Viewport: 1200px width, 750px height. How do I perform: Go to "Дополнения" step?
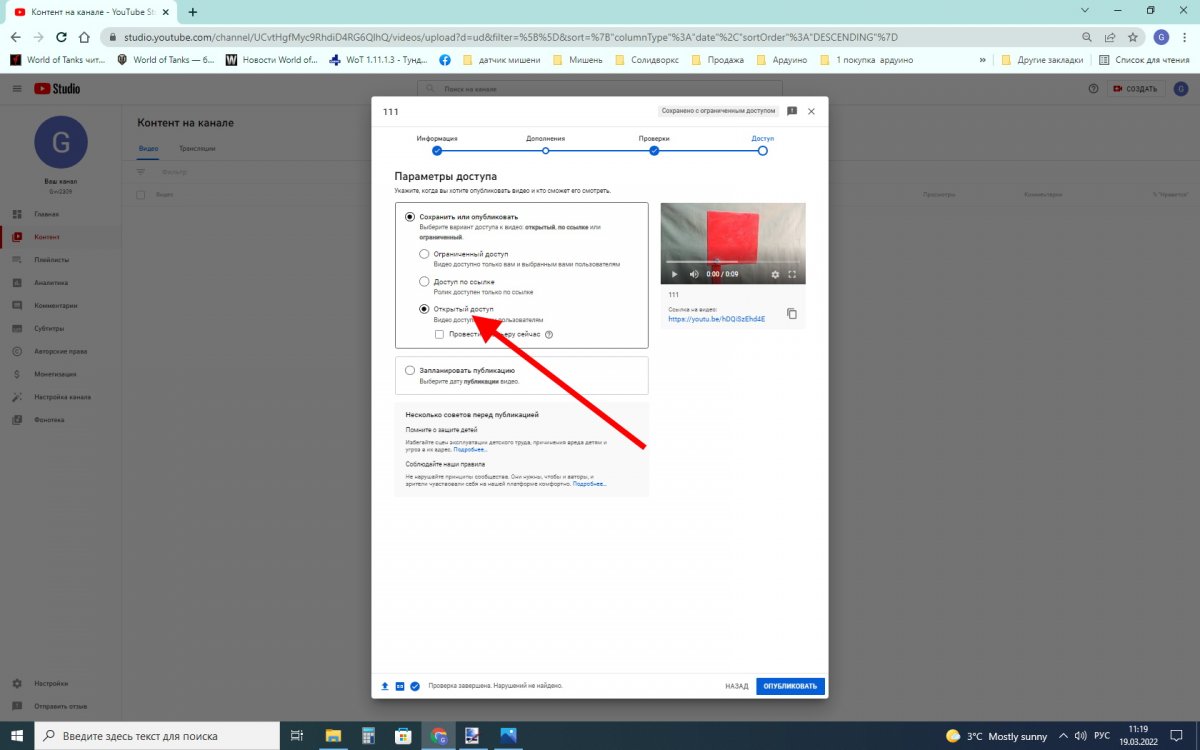545,151
